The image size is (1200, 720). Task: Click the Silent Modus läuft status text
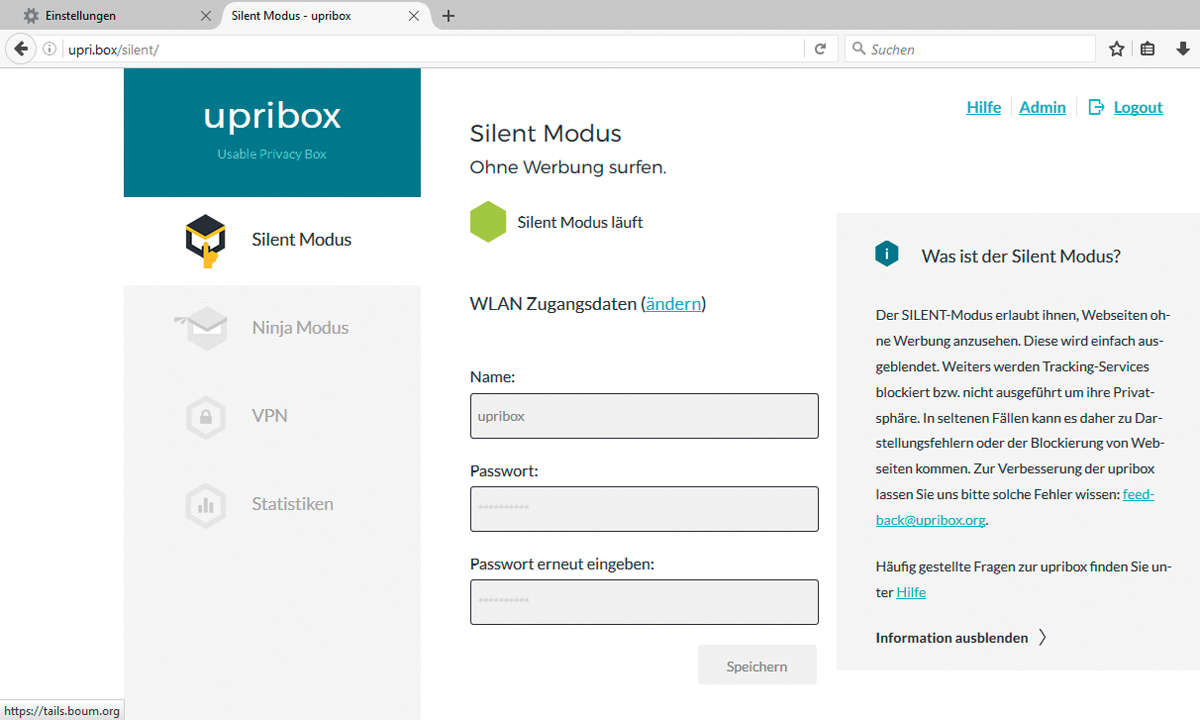pos(580,222)
